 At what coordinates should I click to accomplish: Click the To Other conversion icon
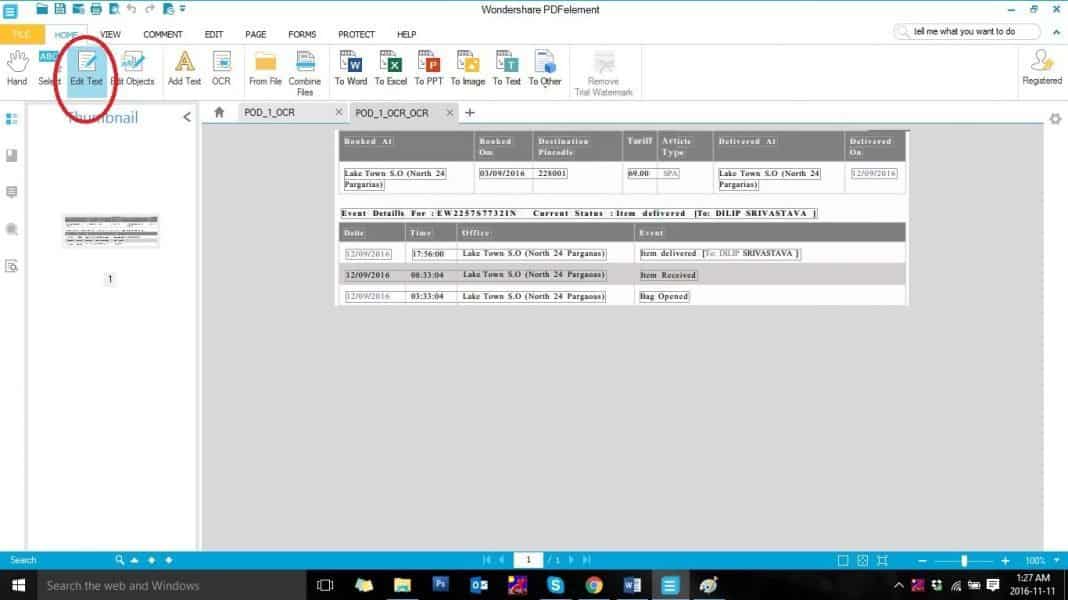pos(545,67)
